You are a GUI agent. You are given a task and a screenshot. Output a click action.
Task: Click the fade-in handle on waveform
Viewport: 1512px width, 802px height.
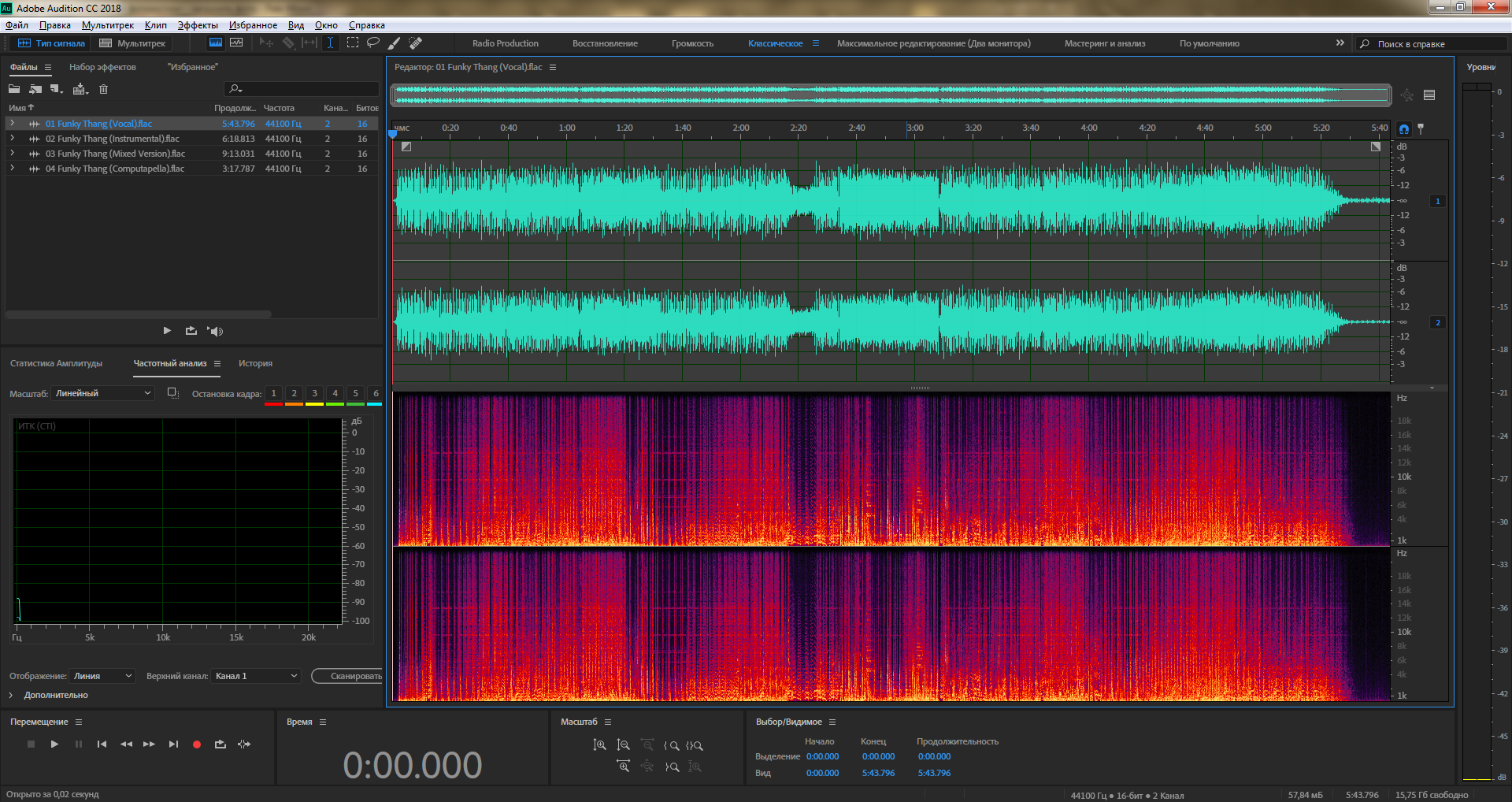406,147
